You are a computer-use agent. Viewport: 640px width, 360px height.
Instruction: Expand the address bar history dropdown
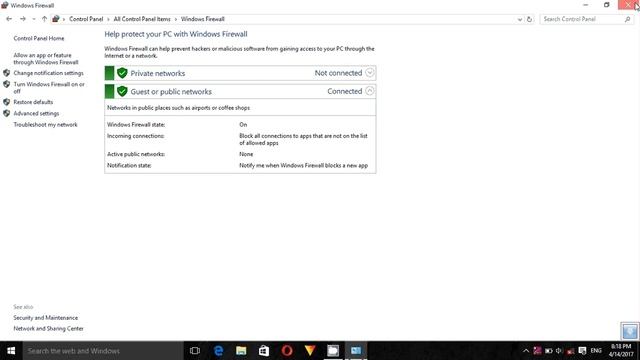pos(520,19)
